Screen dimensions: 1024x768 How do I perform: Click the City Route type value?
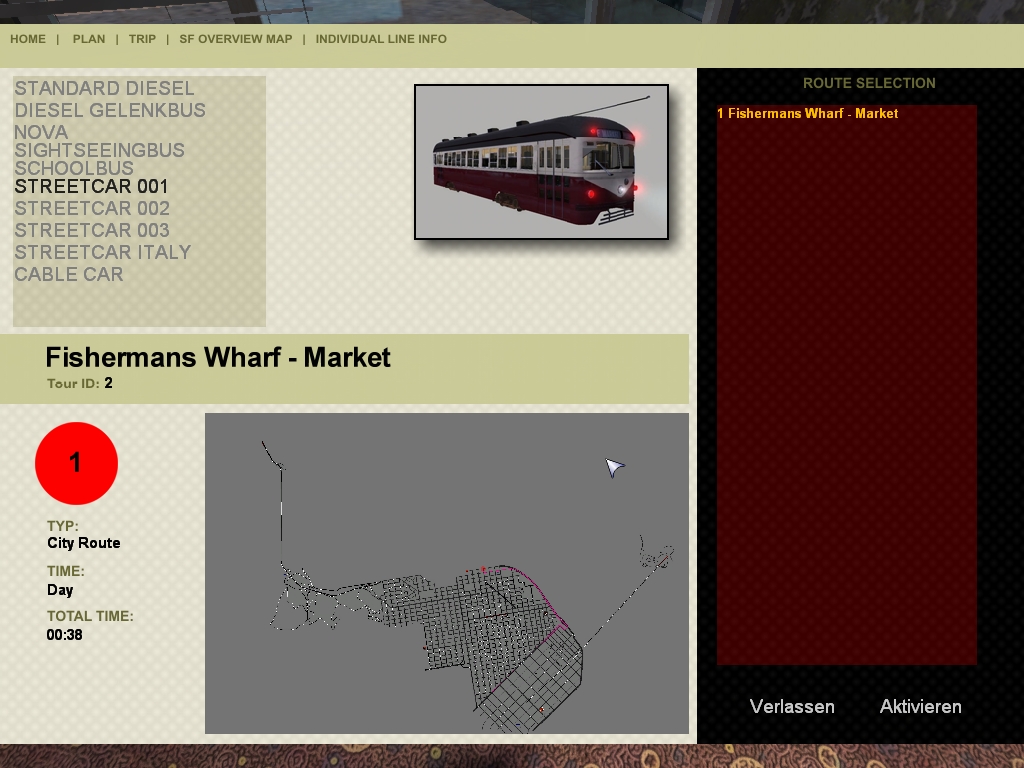(x=84, y=543)
